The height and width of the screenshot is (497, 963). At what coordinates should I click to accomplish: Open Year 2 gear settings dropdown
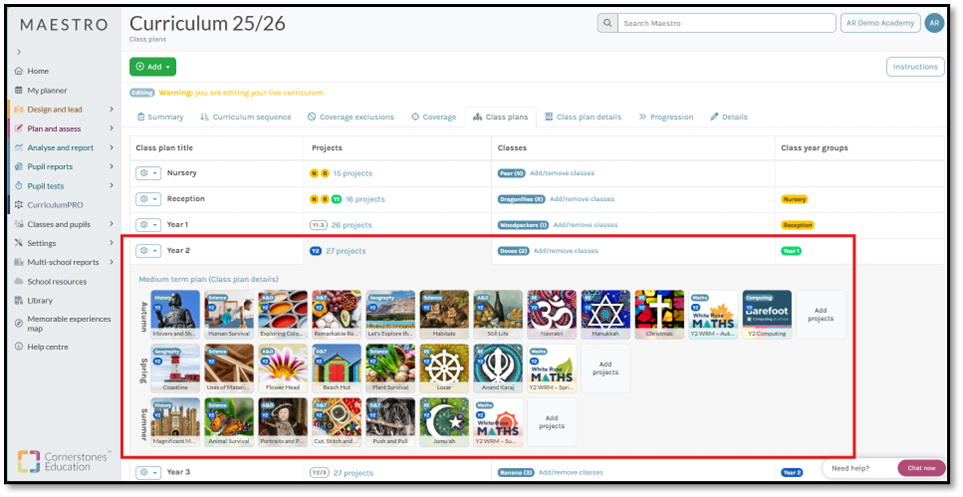point(148,251)
